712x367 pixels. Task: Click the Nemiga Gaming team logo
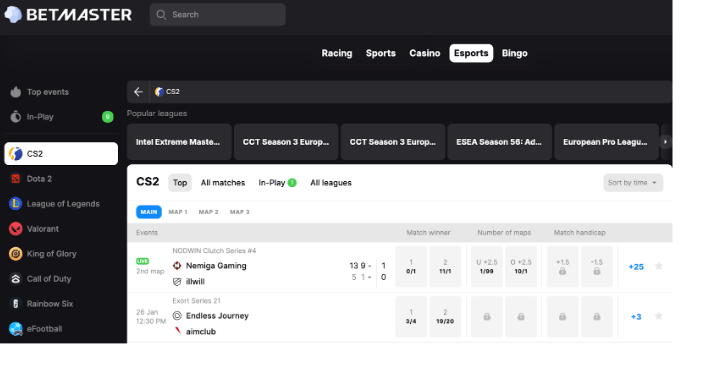(177, 266)
